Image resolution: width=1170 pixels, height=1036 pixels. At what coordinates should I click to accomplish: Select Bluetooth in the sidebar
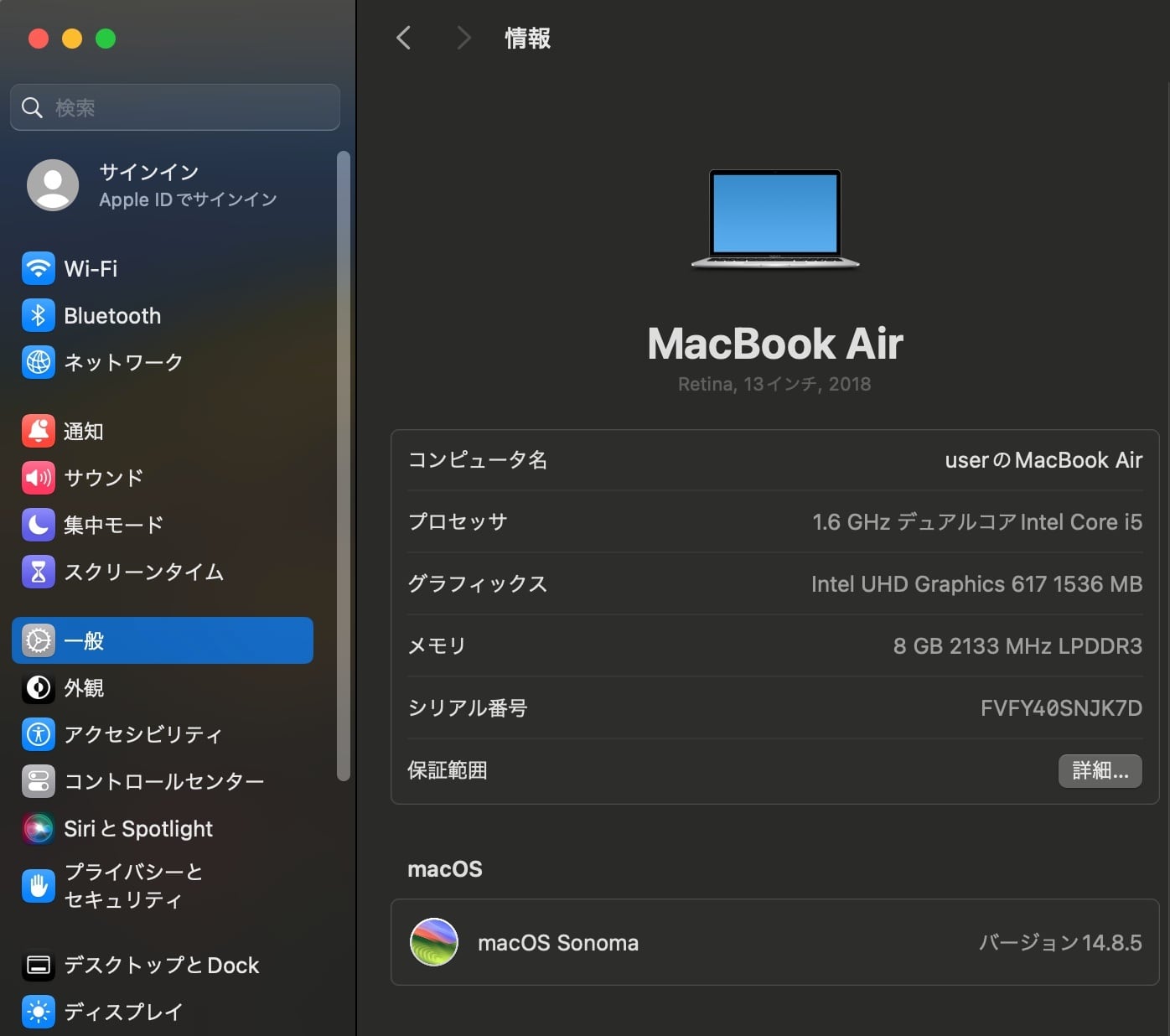click(x=163, y=316)
